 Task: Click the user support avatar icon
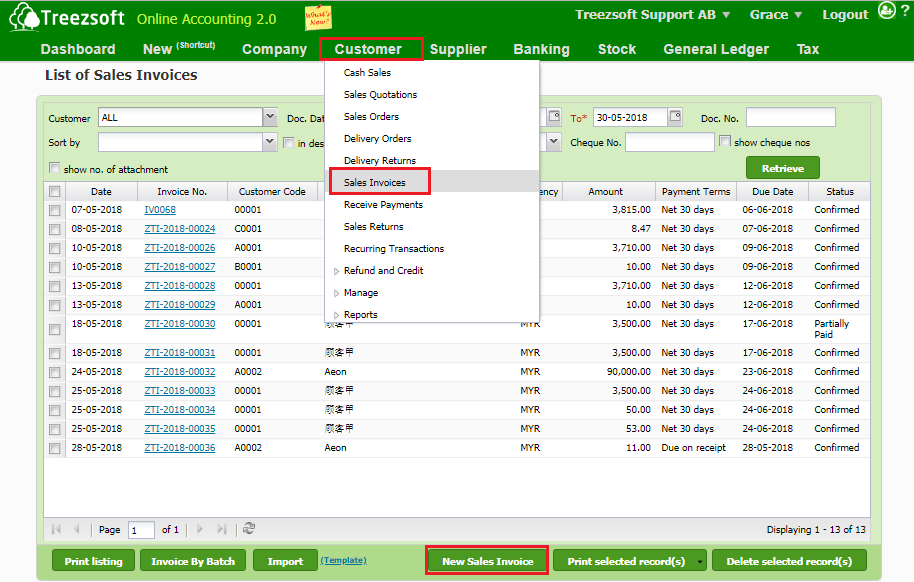pos(887,10)
